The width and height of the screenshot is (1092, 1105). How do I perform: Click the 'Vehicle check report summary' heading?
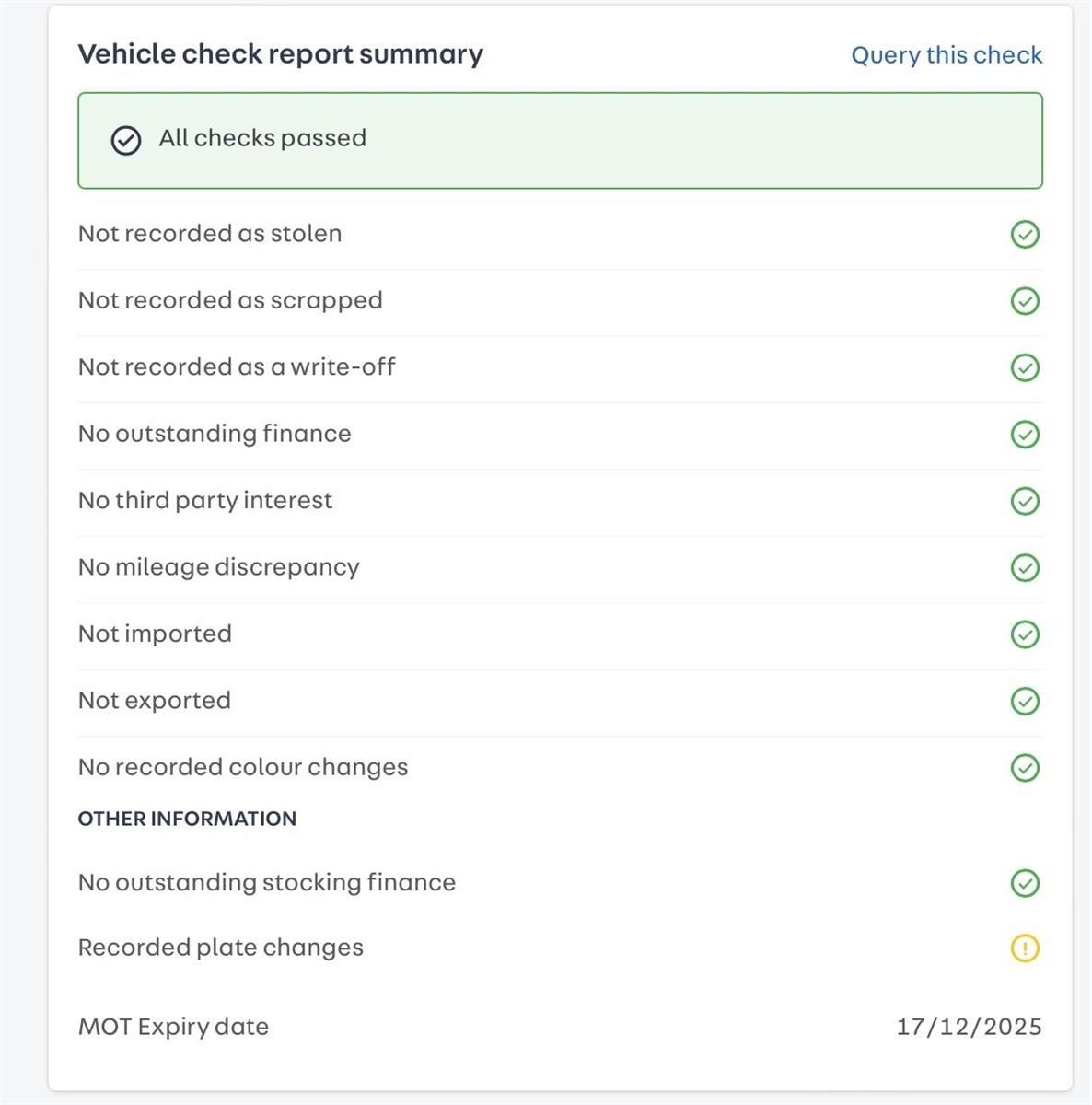[x=280, y=54]
